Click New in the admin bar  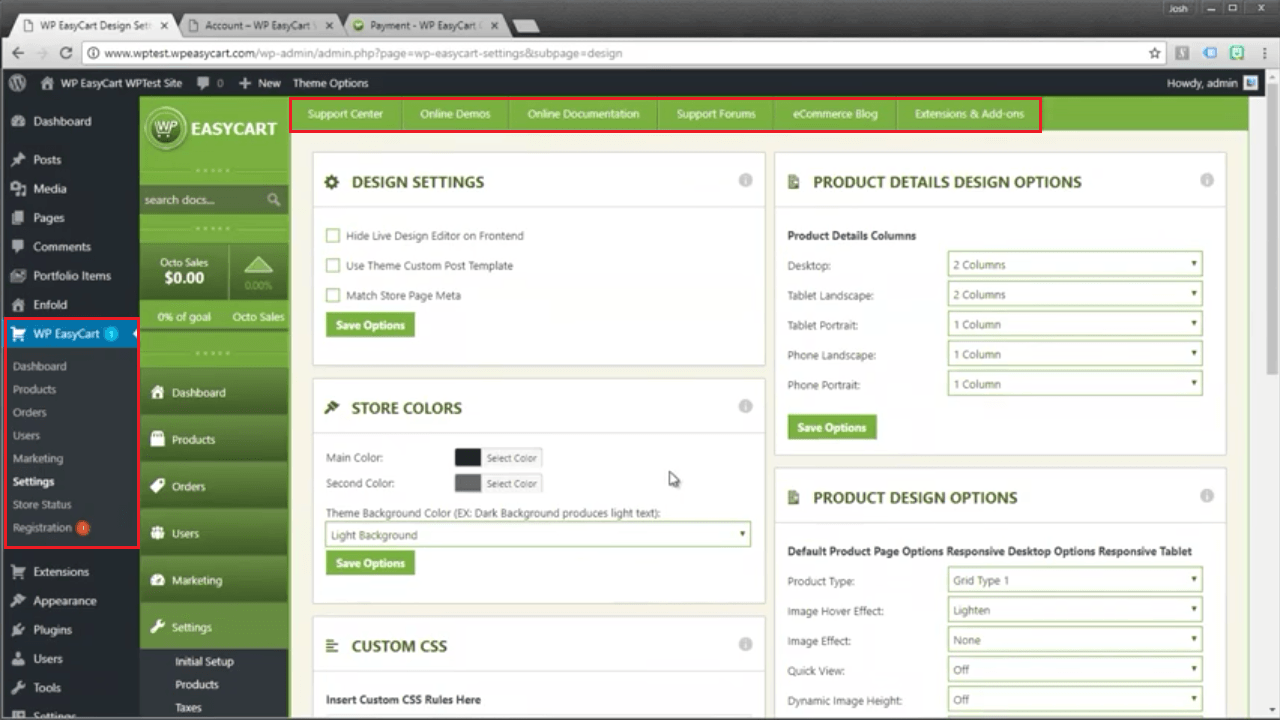click(260, 83)
